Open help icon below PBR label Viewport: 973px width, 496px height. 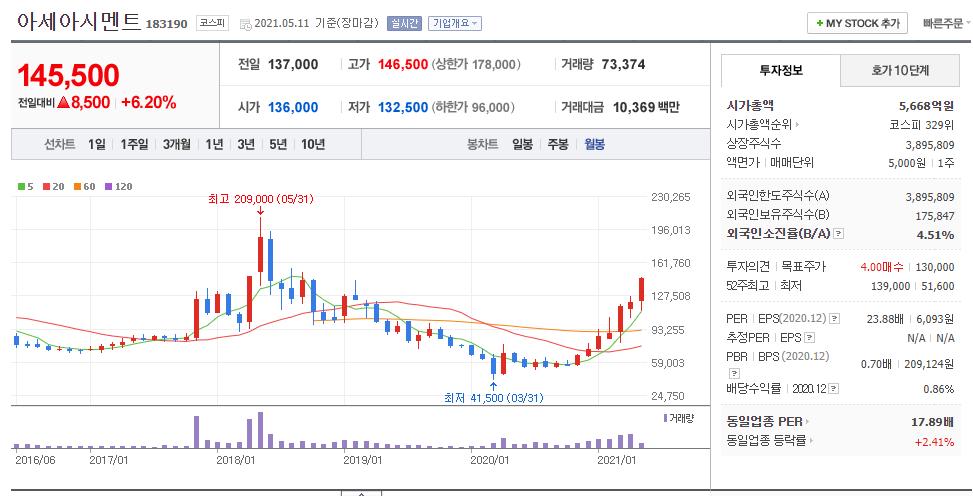(x=734, y=373)
